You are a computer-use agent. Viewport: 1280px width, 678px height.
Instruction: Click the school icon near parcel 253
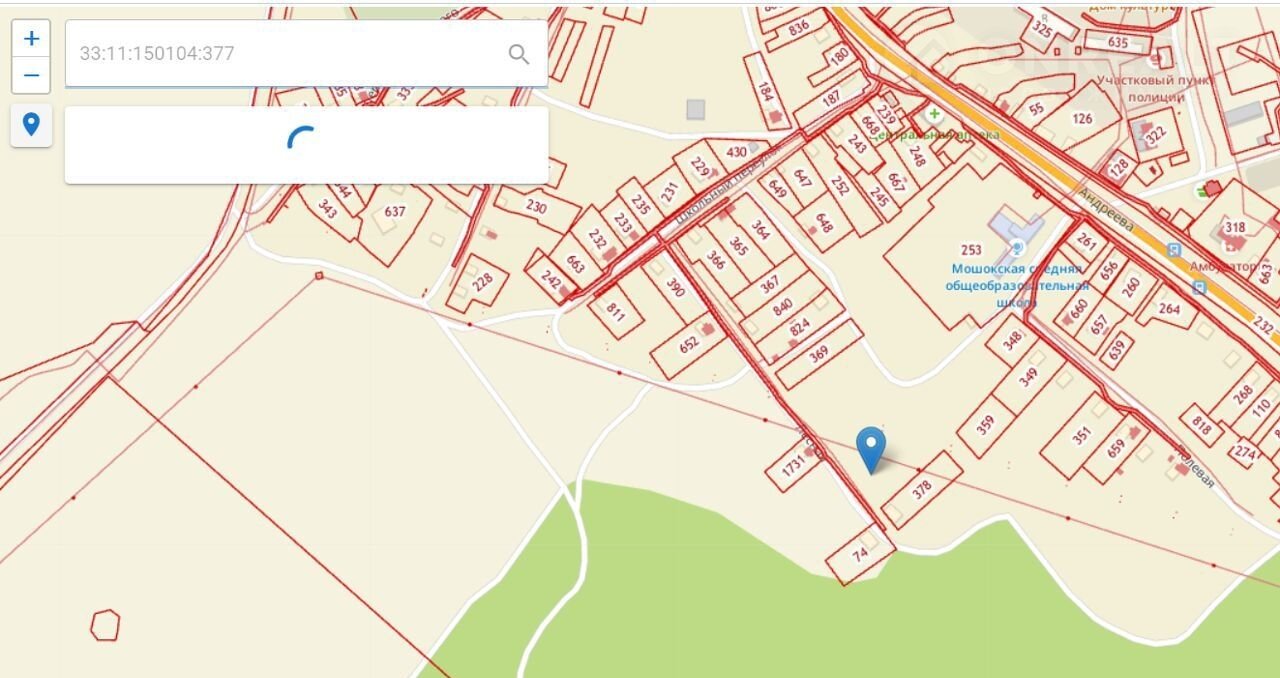coord(1017,247)
